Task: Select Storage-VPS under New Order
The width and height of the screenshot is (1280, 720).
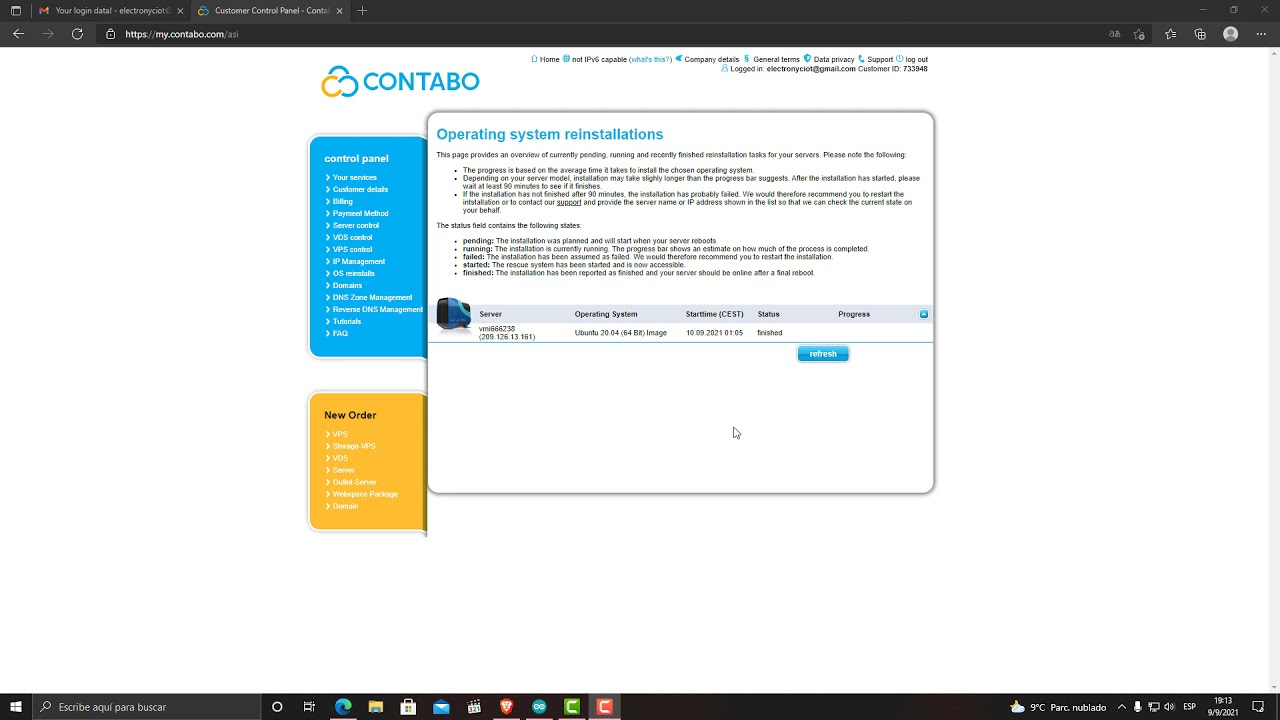Action: tap(354, 446)
